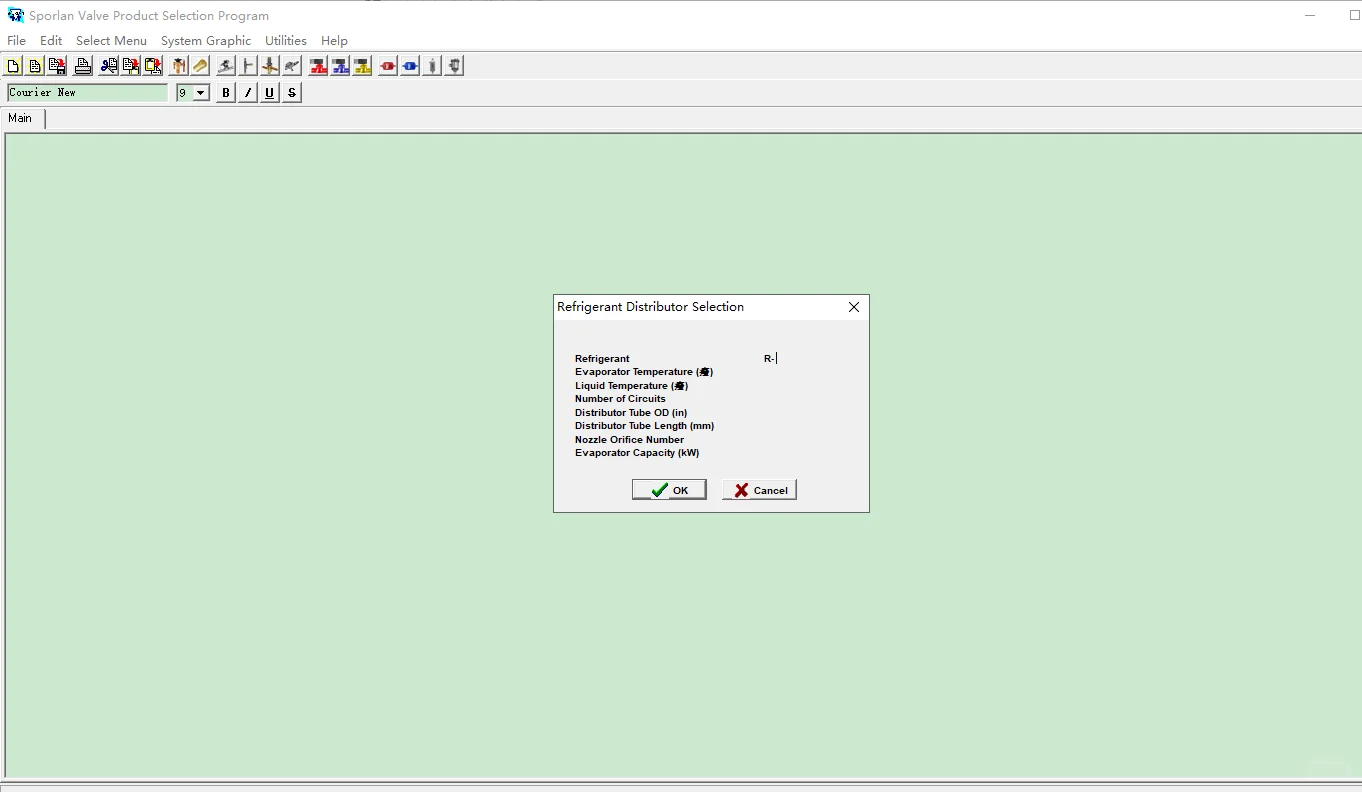1362x792 pixels.
Task: Click the Evaporator Temperature label
Action: 644,372
